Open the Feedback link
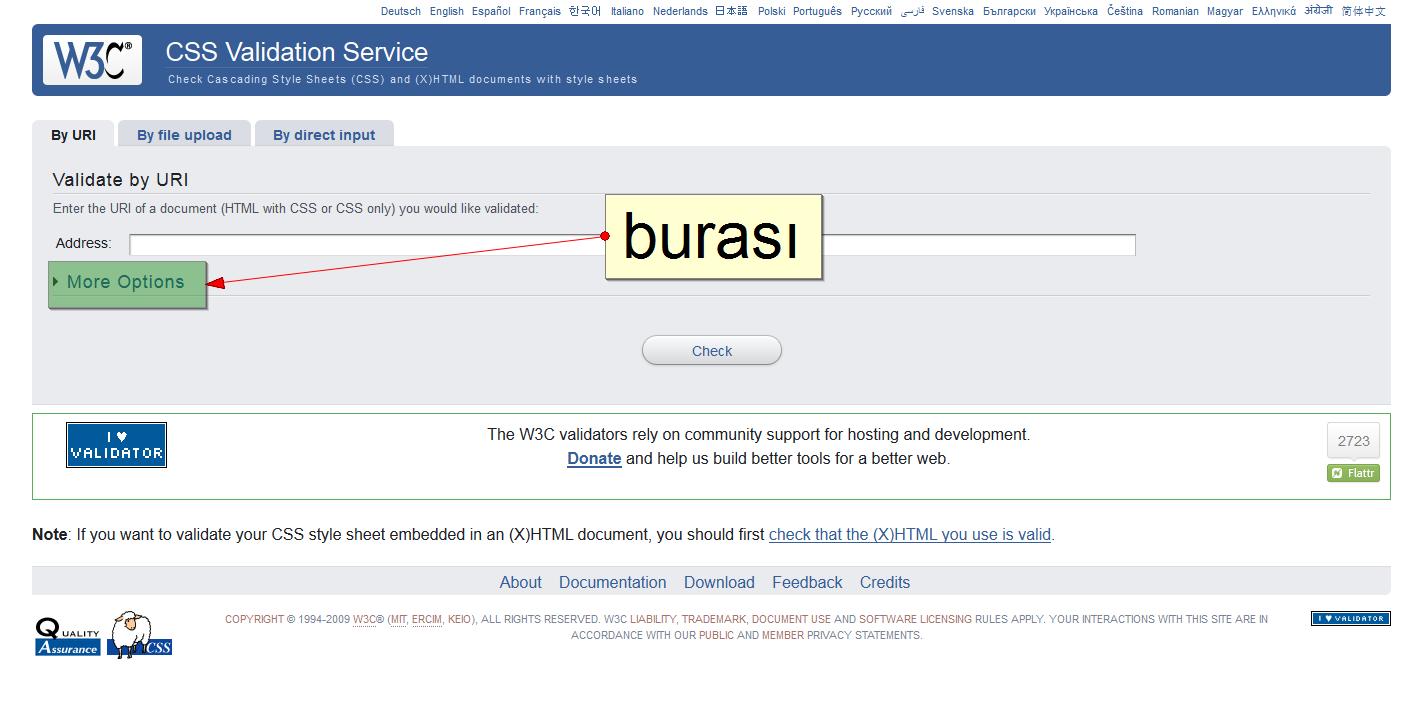Viewport: 1423px width, 724px height. coord(807,583)
